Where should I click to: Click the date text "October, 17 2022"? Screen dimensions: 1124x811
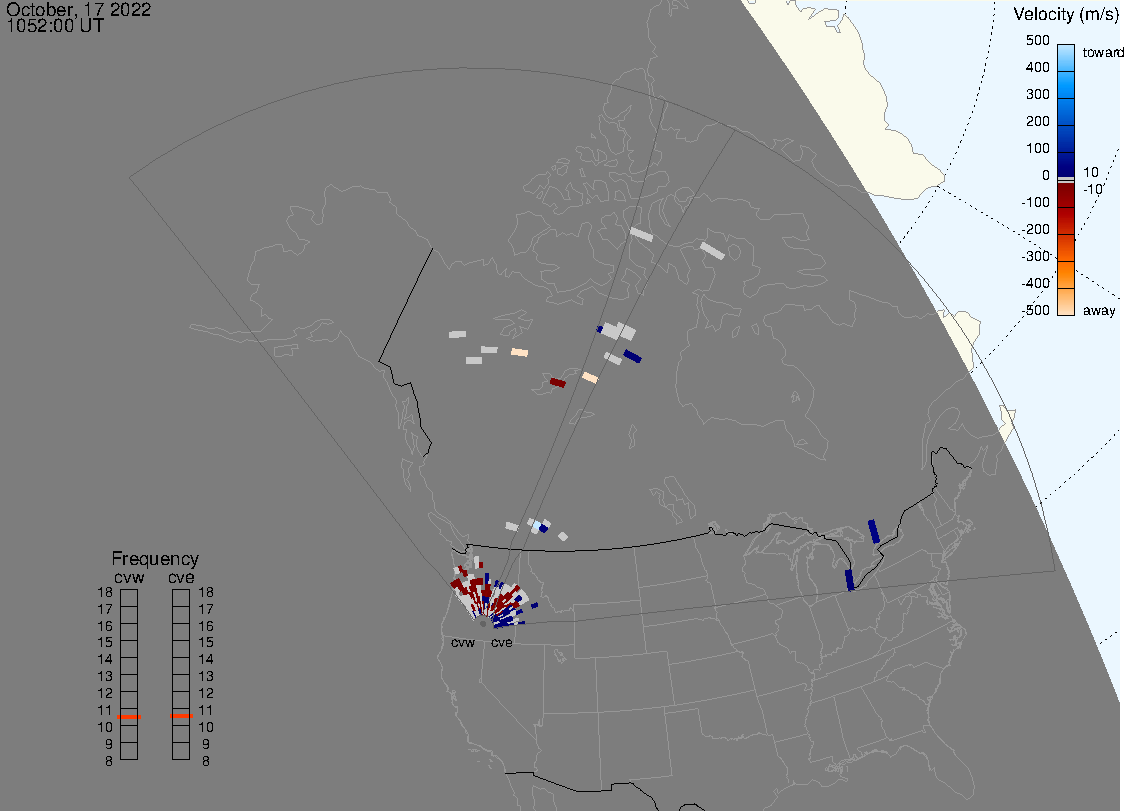click(78, 9)
